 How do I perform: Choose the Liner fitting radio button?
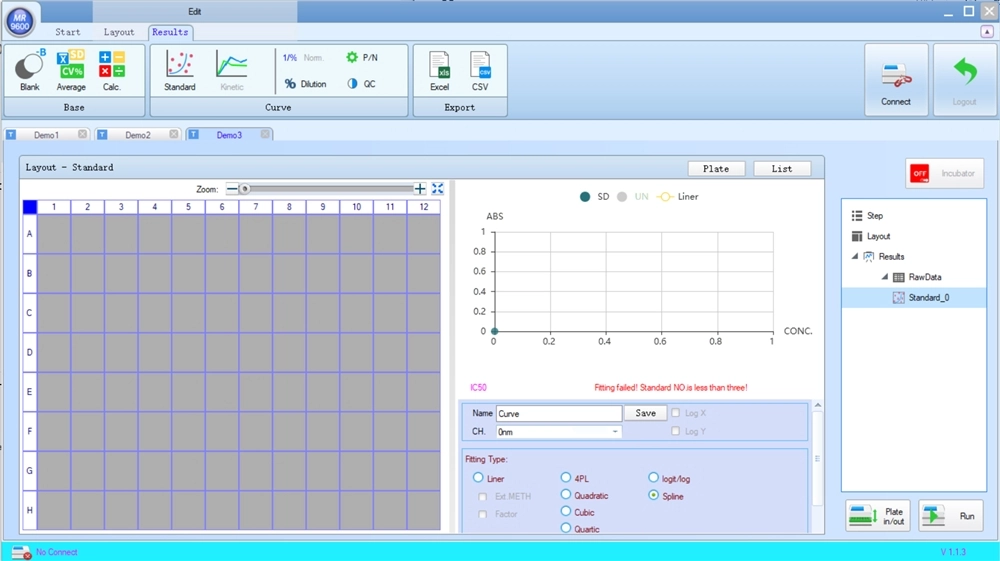(479, 479)
